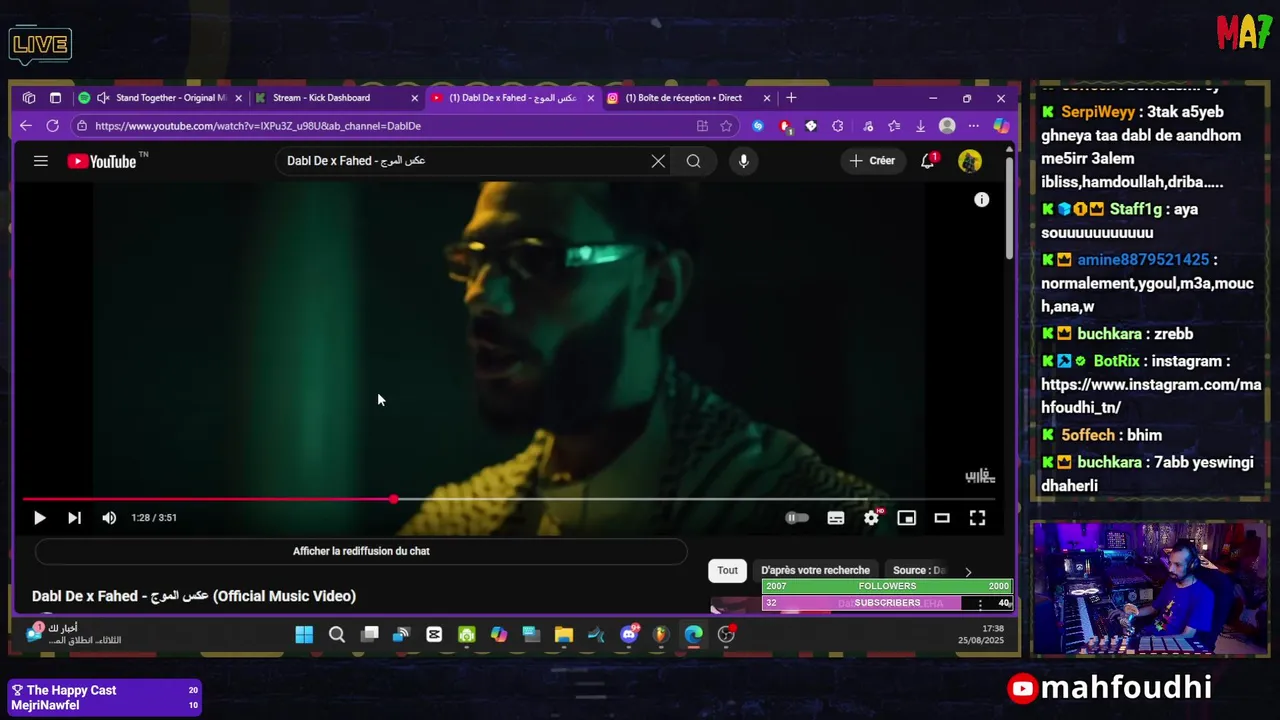Viewport: 1280px width, 720px height.
Task: Open Task View on taskbar
Action: click(x=369, y=635)
